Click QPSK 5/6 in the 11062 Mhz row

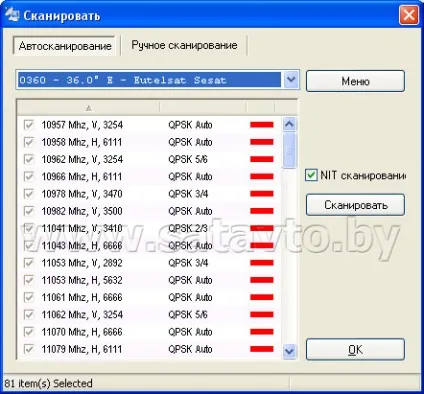pos(188,315)
